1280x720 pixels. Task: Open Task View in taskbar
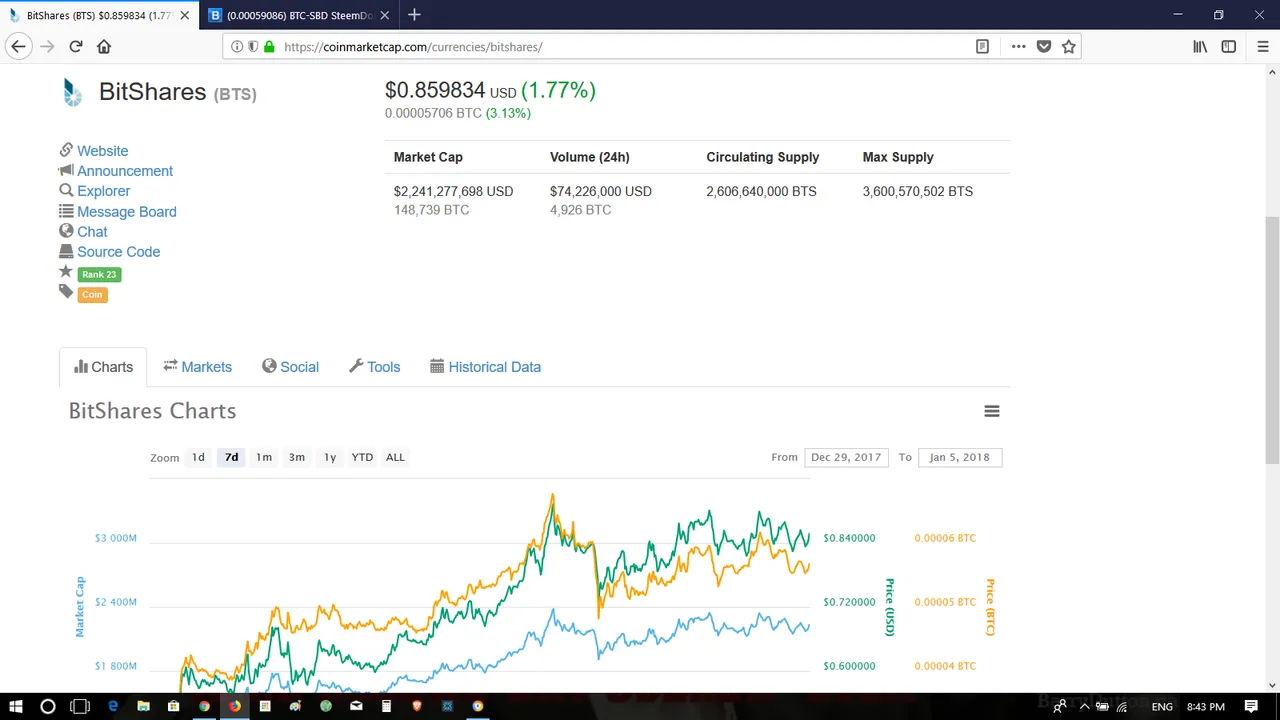(80, 706)
